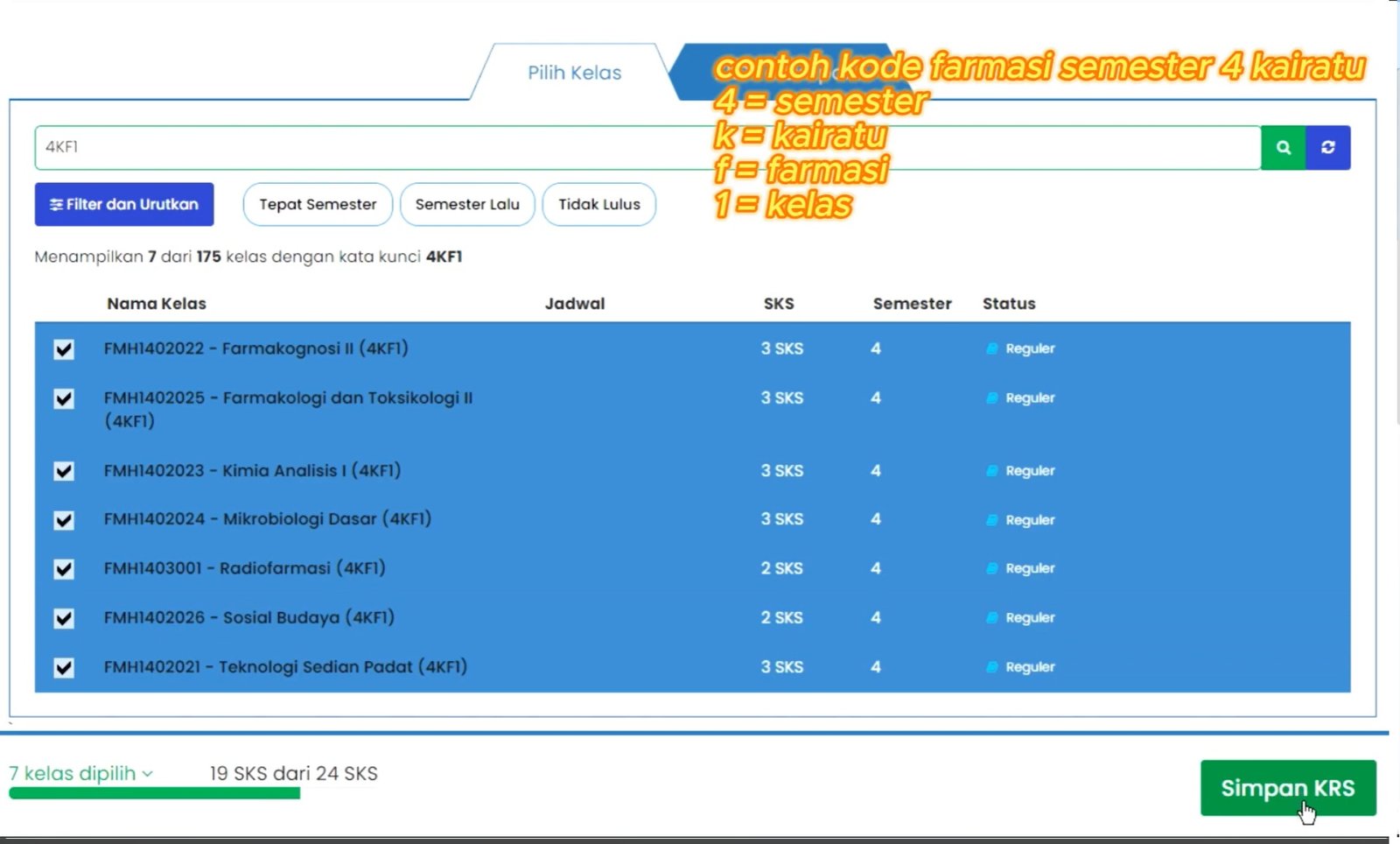Screen dimensions: 1400x844
Task: Click the blue refresh icon button
Action: click(x=1327, y=147)
